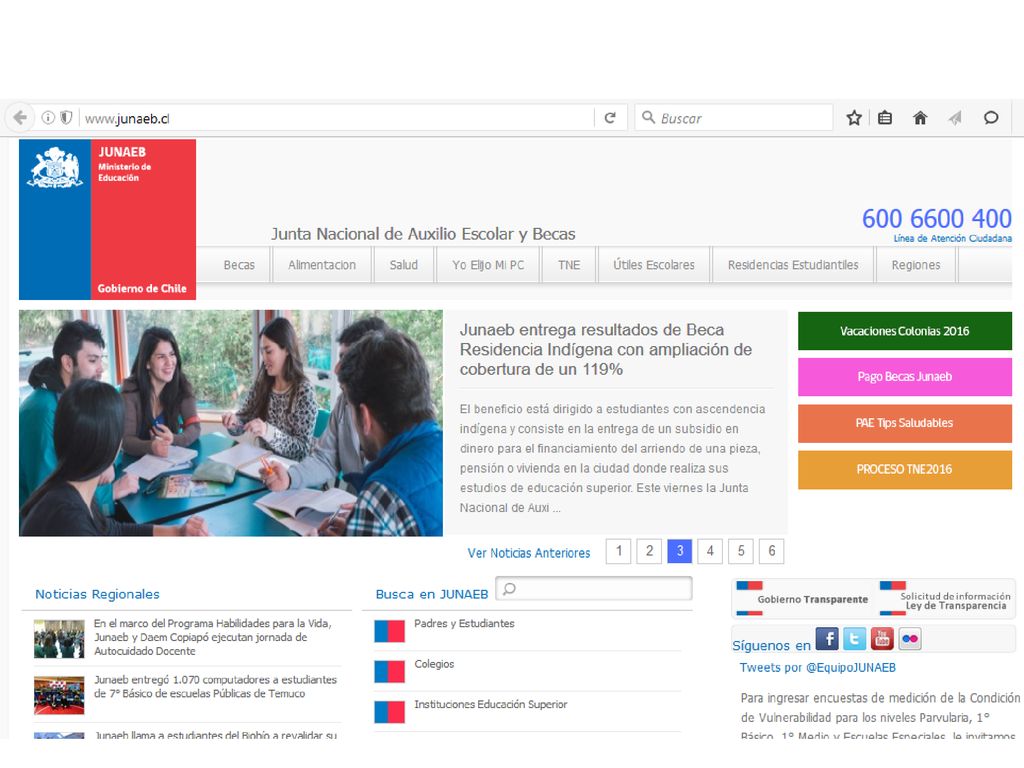Open the Alimentacion menu
This screenshot has height=768, width=1024.
(322, 264)
